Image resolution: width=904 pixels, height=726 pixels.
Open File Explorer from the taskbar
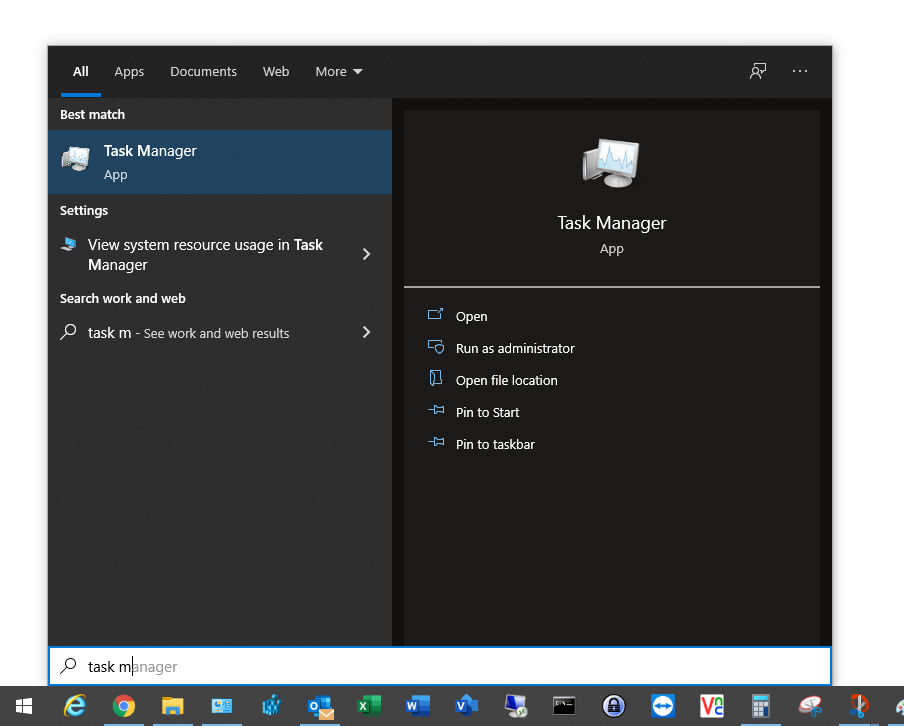172,706
